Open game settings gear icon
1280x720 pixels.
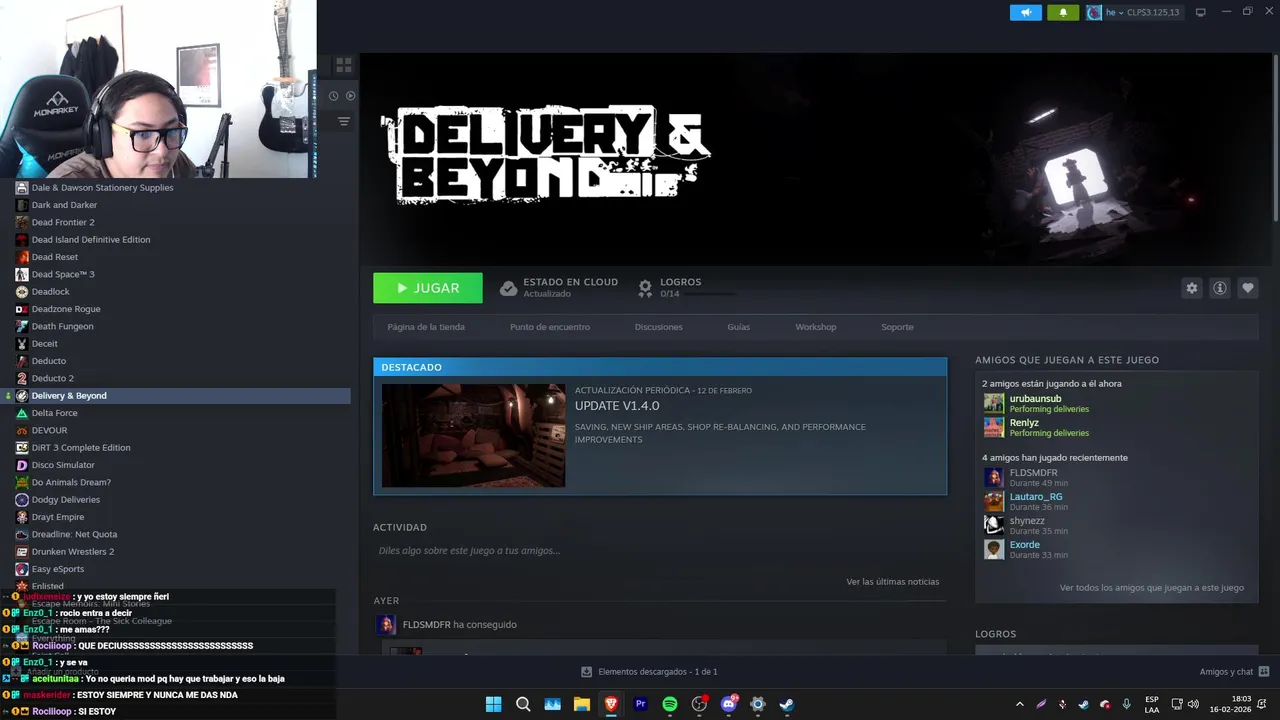click(1191, 288)
